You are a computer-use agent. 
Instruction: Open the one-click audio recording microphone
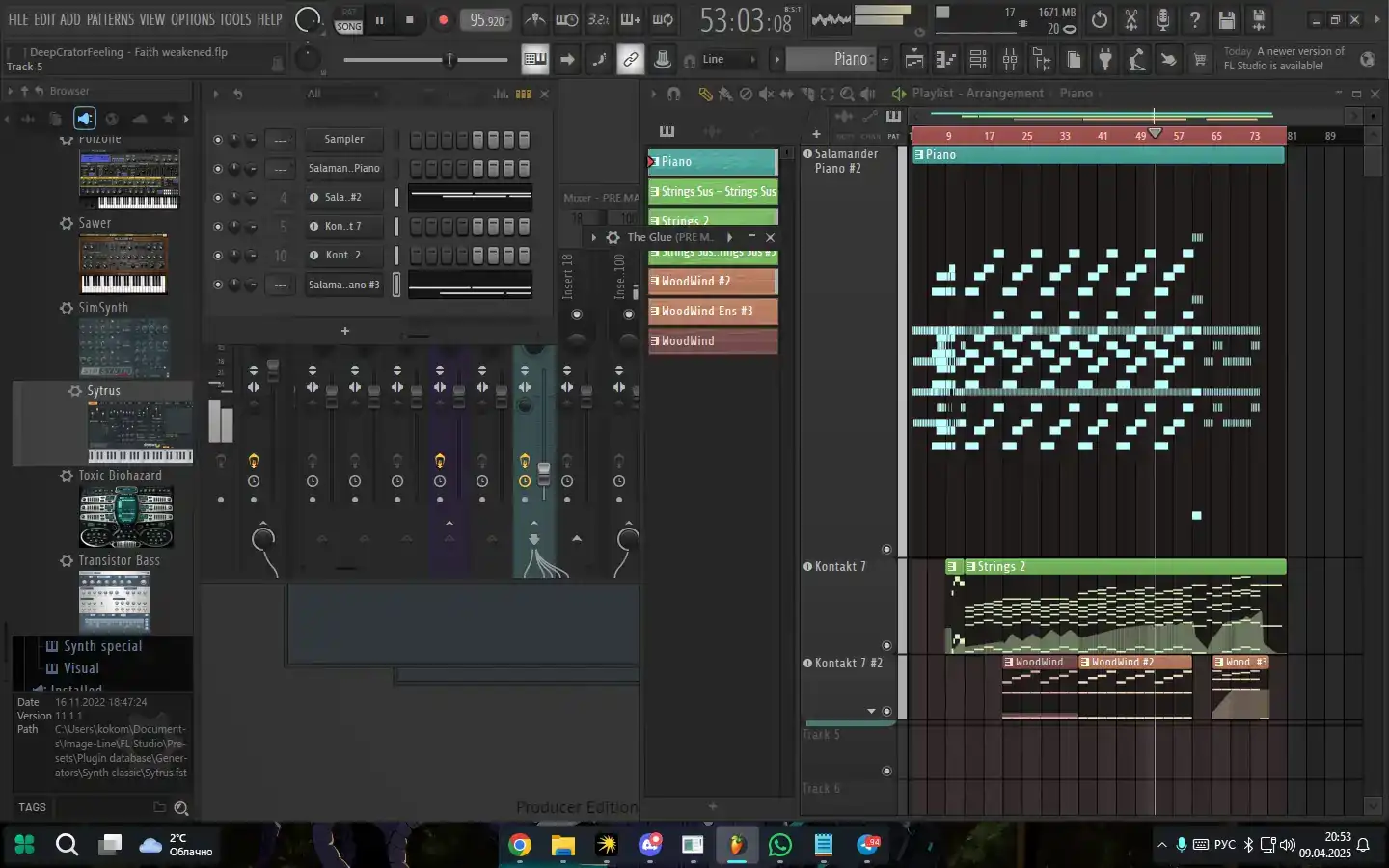[x=1163, y=19]
